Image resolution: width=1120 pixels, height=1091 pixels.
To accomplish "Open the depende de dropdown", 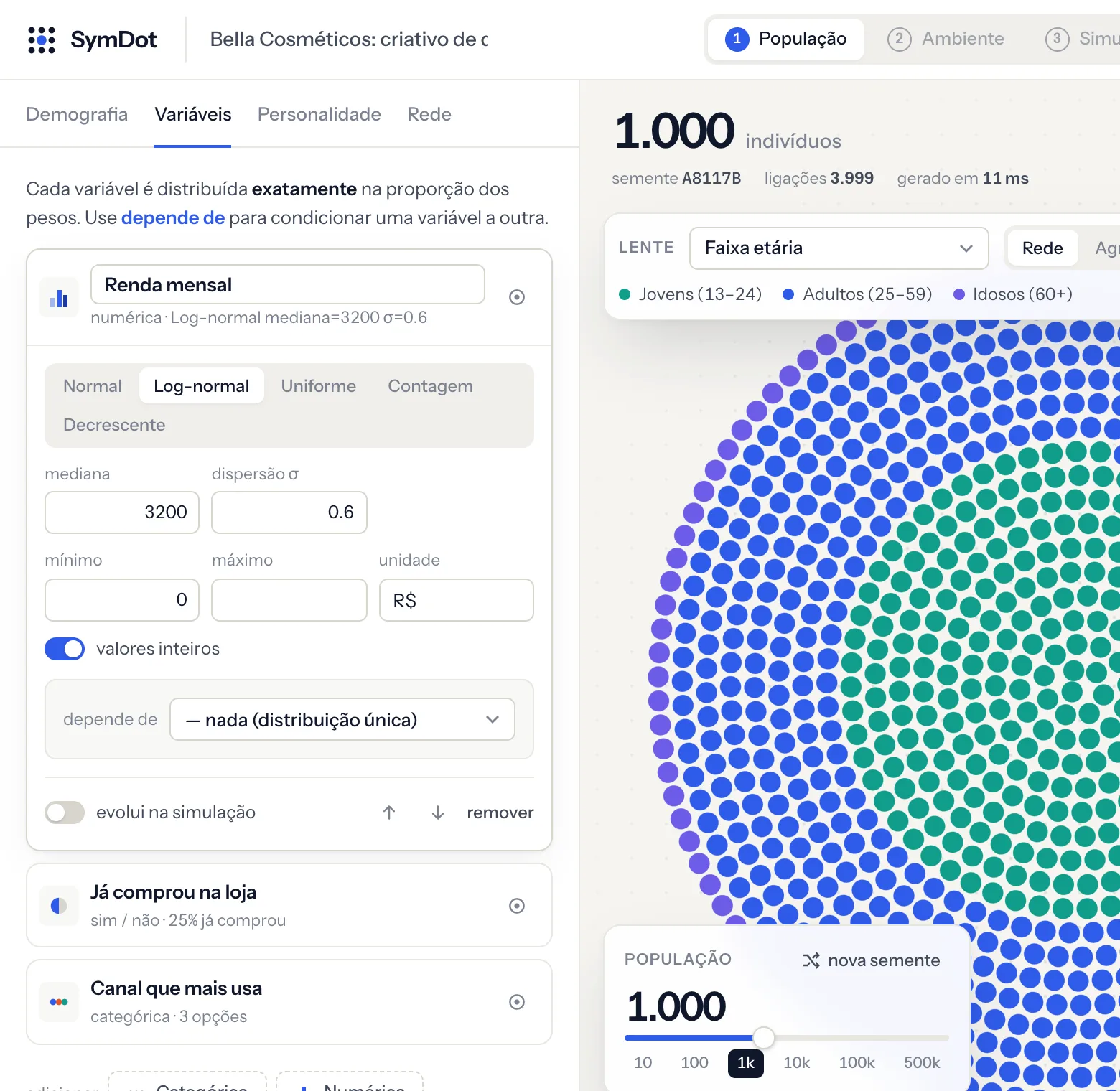I will point(342,719).
